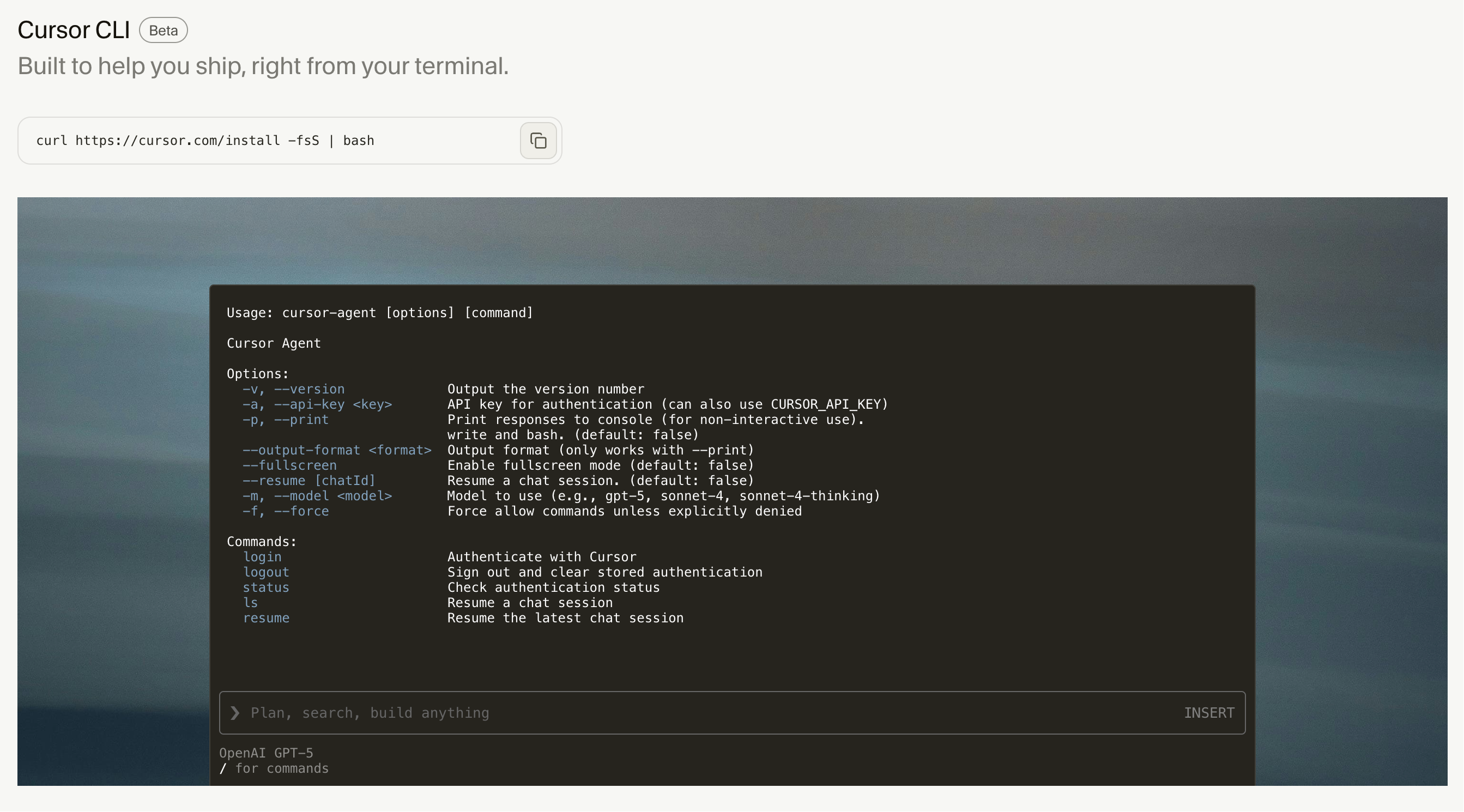
Task: Click 'Force allow commands unless explicitly denied' text
Action: (625, 511)
